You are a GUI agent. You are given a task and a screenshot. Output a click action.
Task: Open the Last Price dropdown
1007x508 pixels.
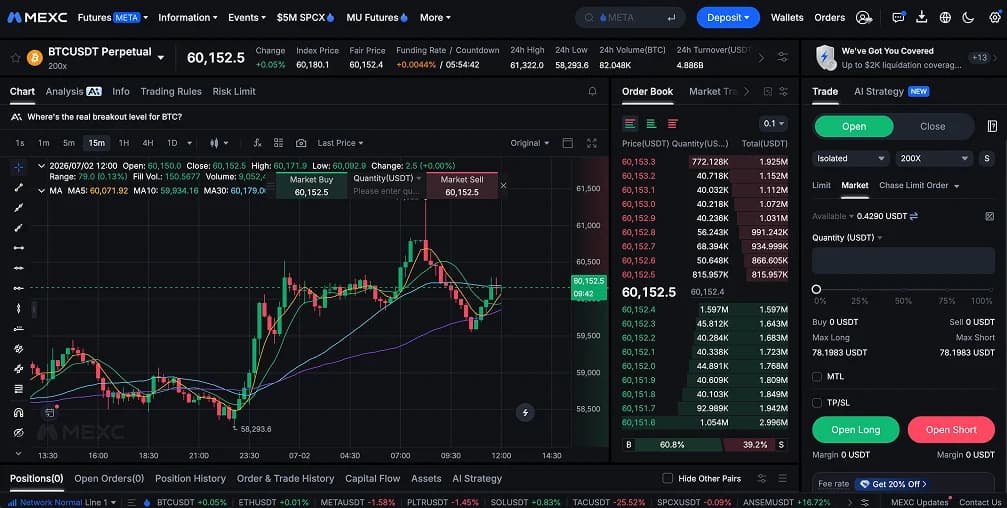340,143
